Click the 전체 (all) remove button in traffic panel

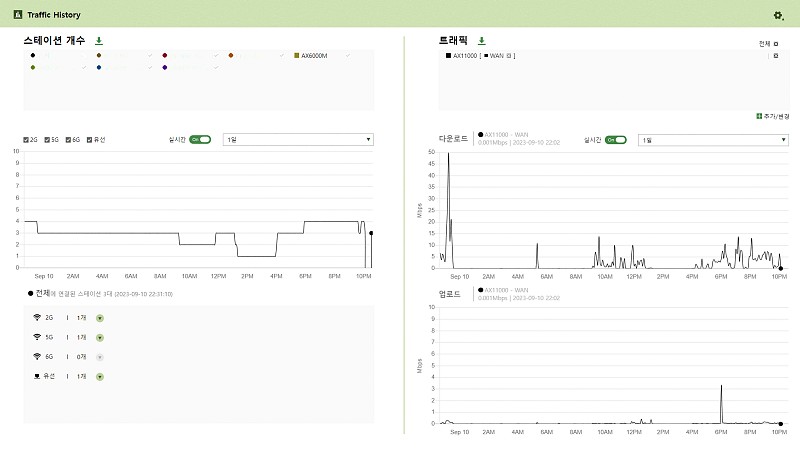[x=776, y=44]
